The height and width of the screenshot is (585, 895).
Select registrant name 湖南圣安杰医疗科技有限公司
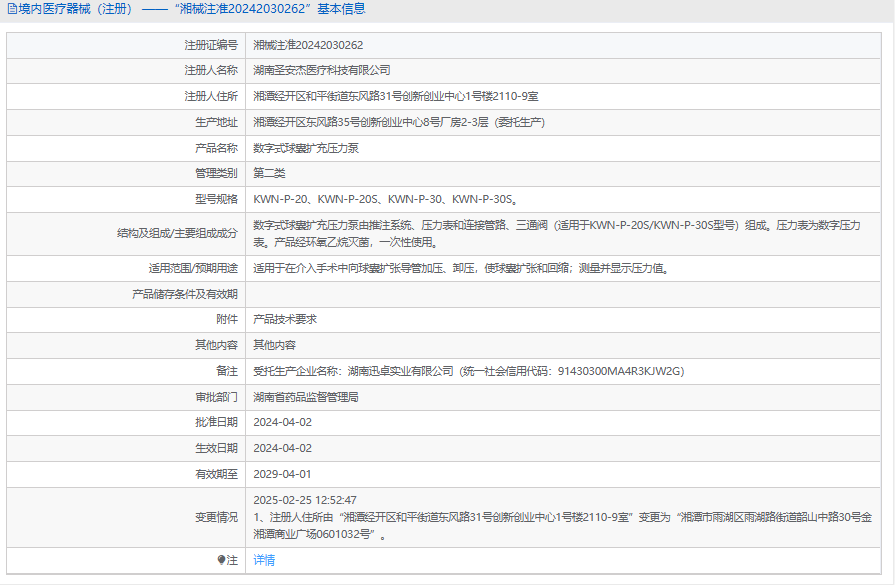pyautogui.click(x=322, y=70)
